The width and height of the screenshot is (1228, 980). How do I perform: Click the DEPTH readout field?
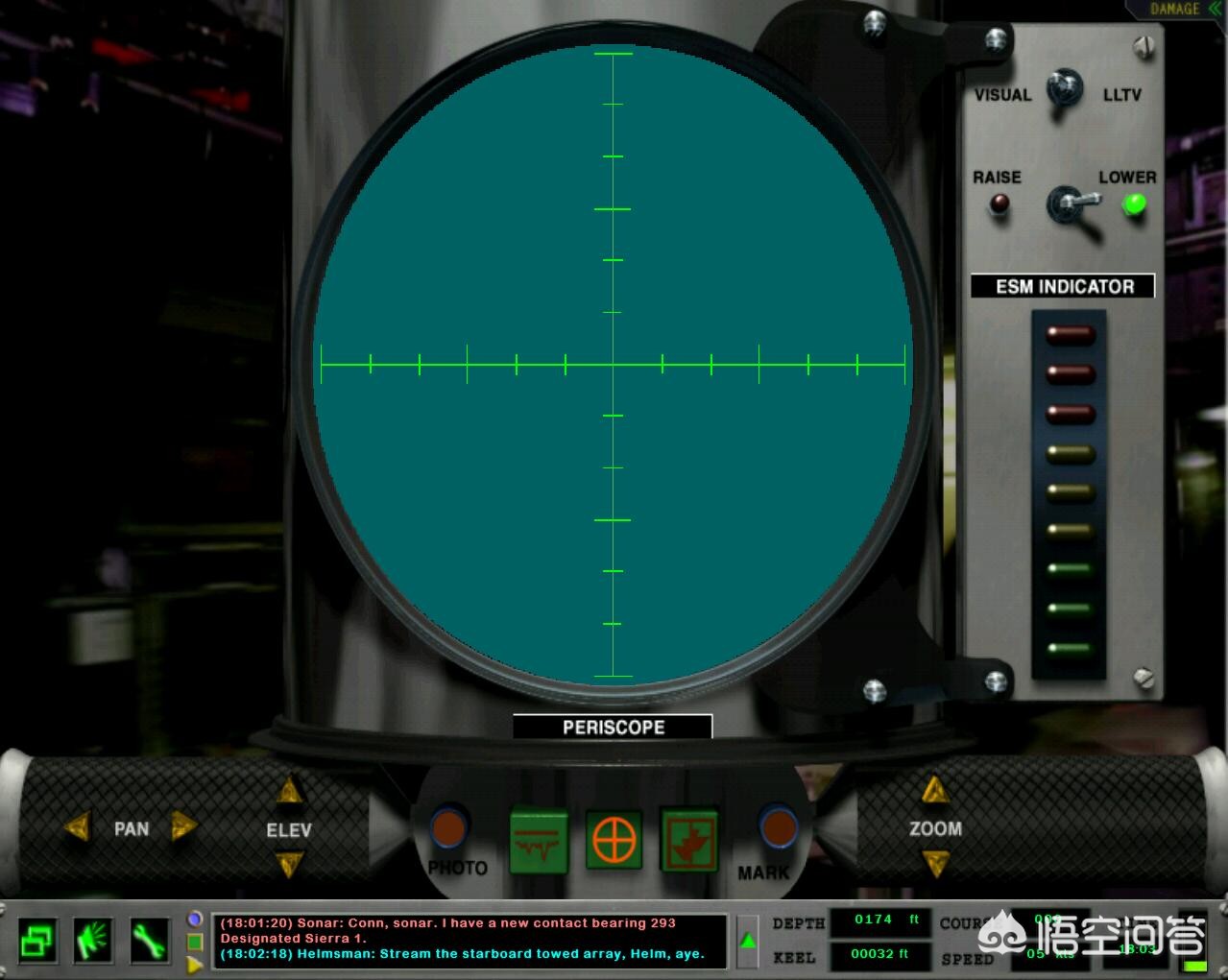click(880, 920)
